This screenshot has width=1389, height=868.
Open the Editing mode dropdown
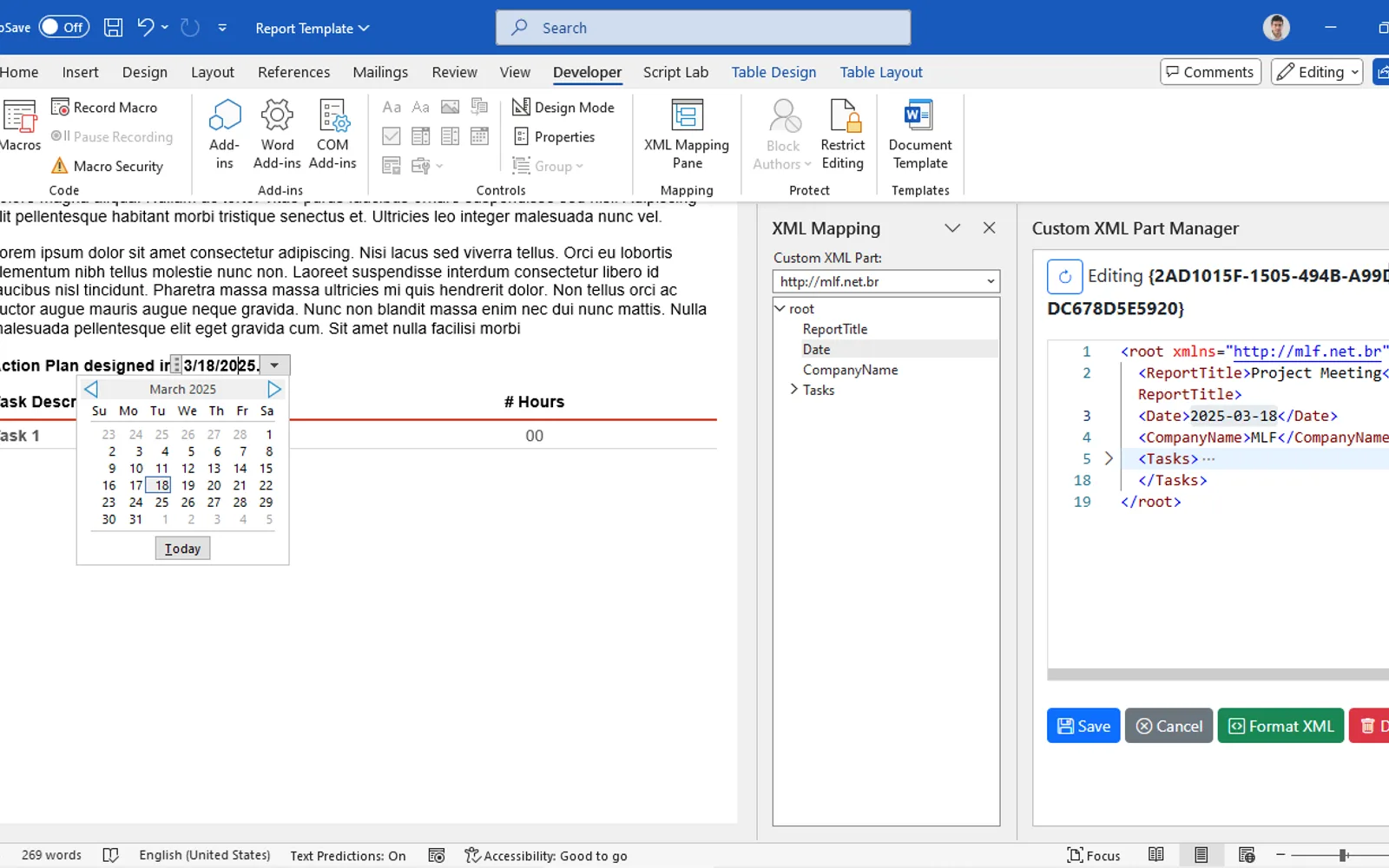1316,72
